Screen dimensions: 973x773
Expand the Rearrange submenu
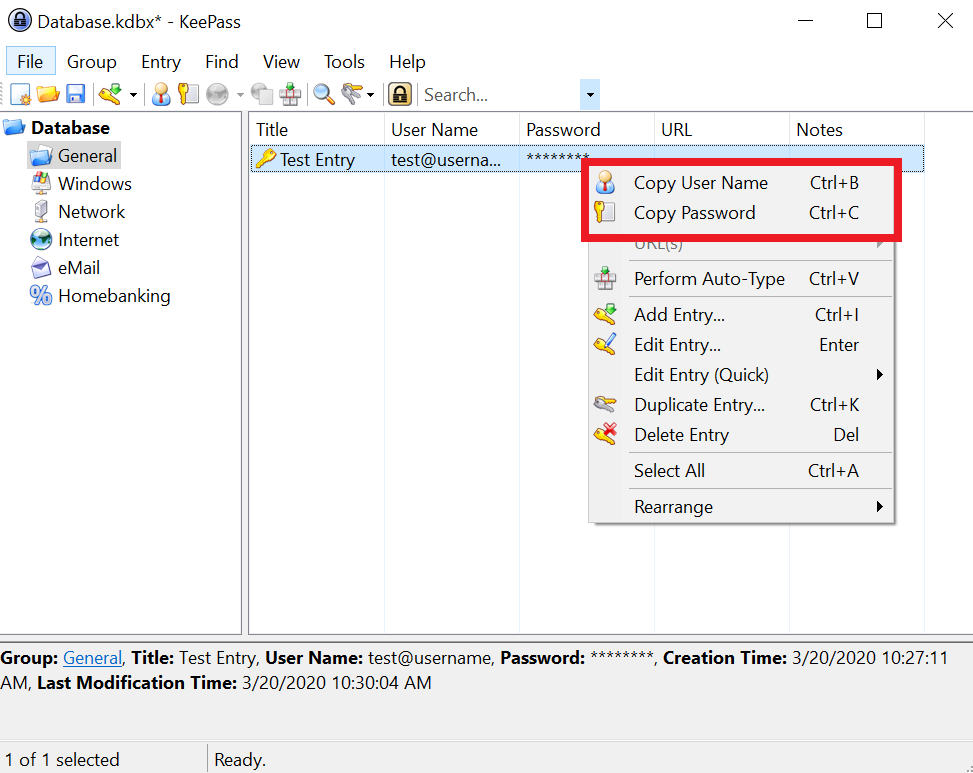[x=879, y=507]
